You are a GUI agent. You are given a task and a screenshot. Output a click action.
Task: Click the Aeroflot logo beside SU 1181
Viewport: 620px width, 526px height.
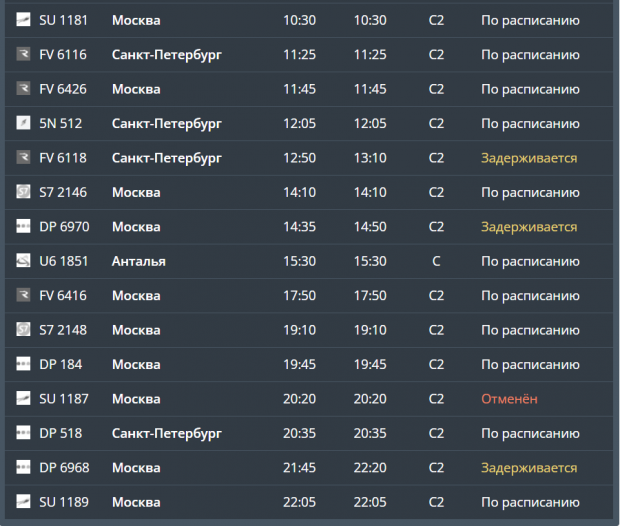coord(23,19)
